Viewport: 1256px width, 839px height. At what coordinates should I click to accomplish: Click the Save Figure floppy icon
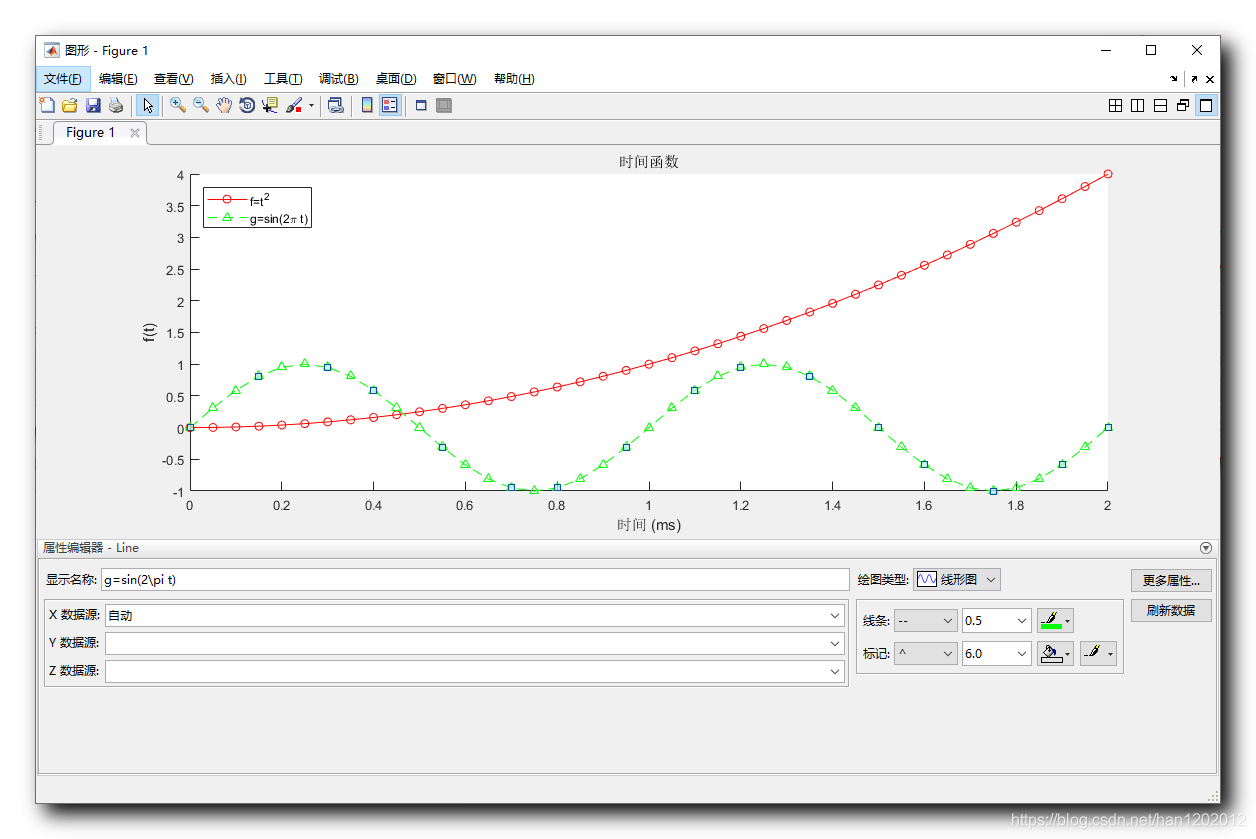(x=93, y=105)
